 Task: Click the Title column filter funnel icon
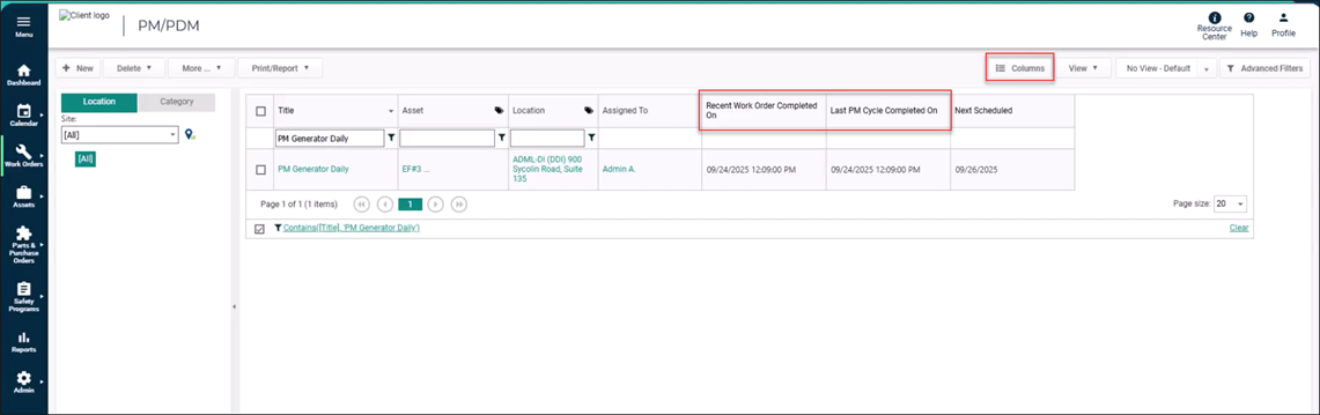(391, 138)
